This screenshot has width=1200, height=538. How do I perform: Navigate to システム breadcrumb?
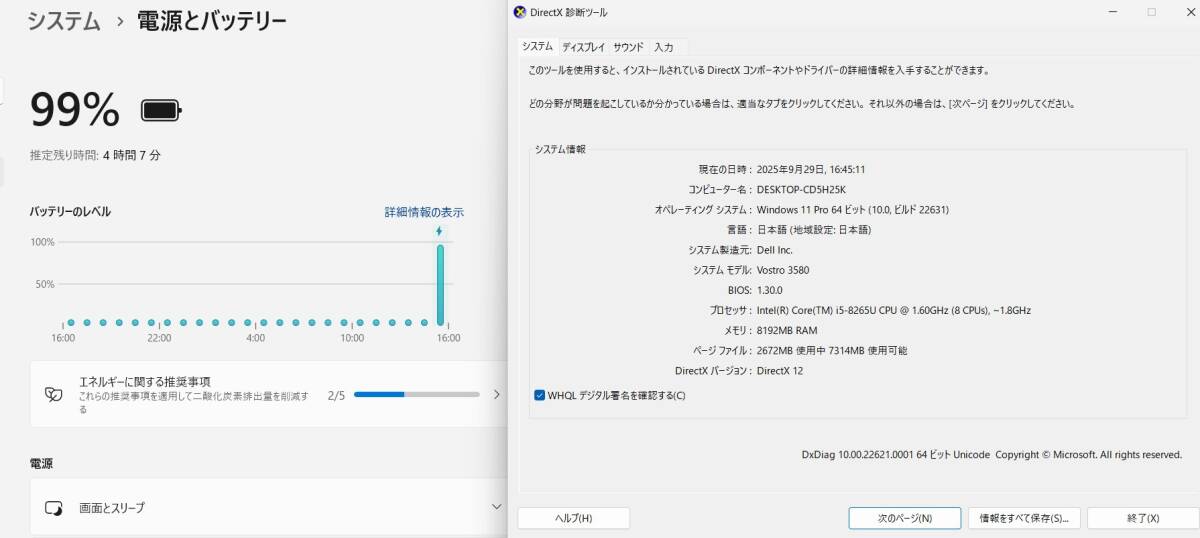click(64, 21)
